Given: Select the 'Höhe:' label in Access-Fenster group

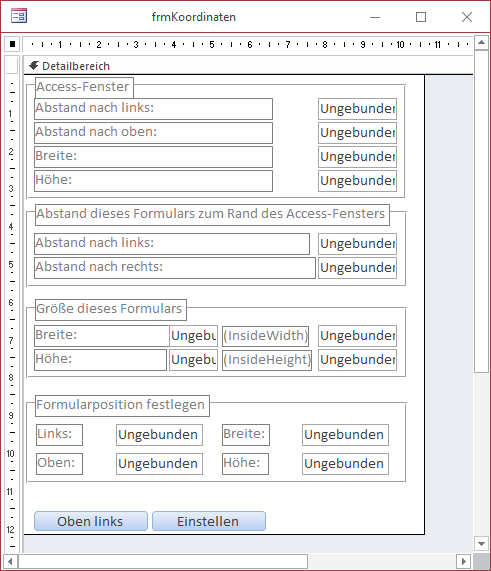Looking at the screenshot, I should coord(153,181).
